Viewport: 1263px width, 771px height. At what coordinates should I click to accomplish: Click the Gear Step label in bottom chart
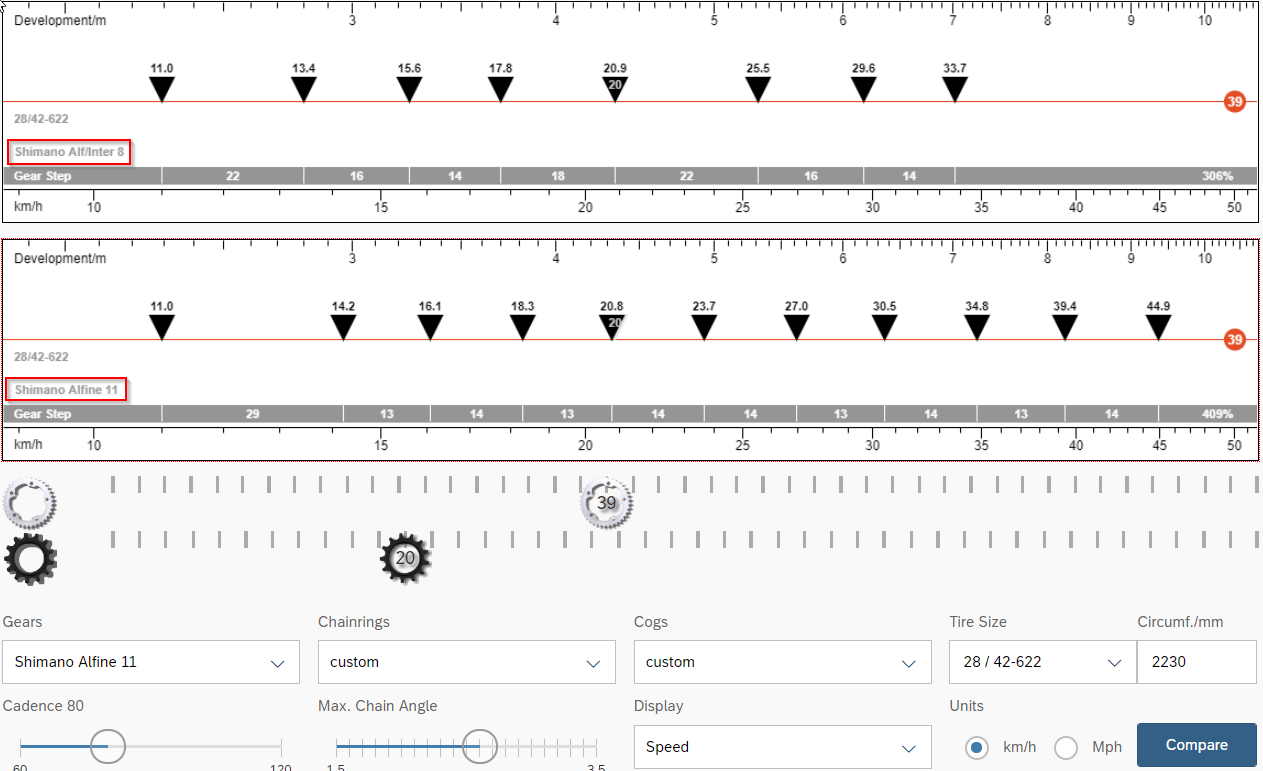[x=43, y=414]
